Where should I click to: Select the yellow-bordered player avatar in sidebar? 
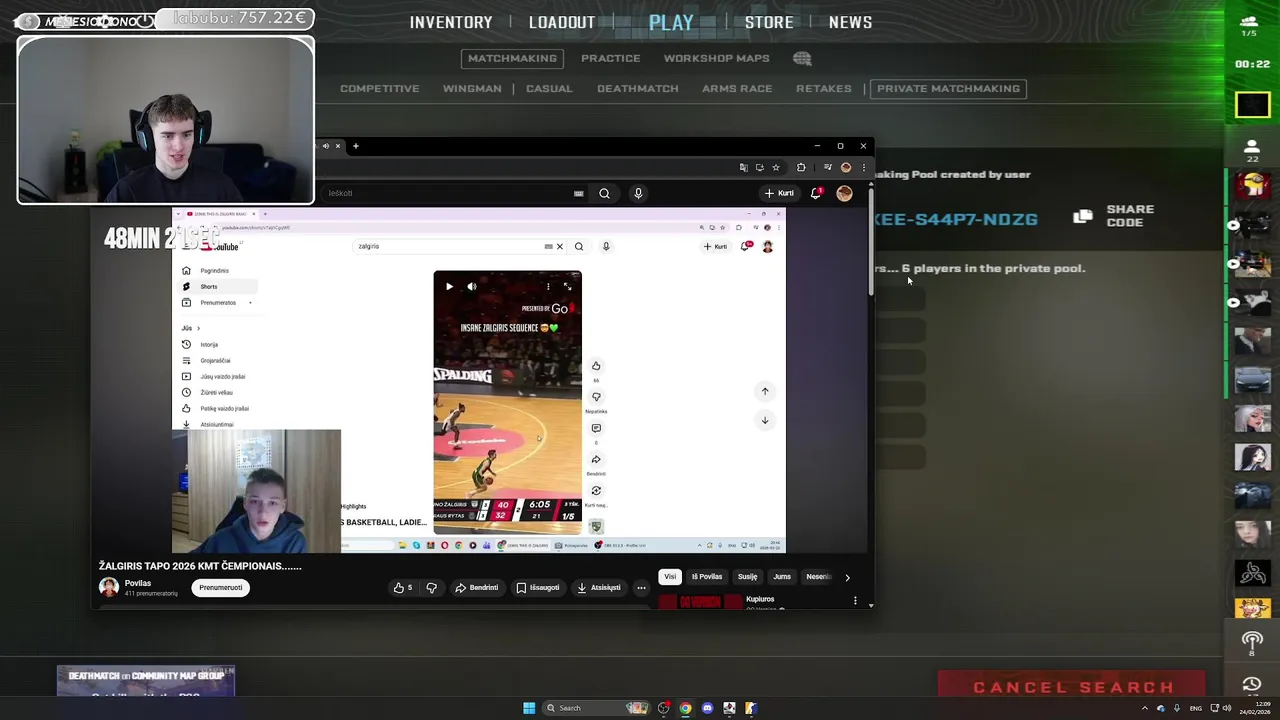pyautogui.click(x=1253, y=104)
